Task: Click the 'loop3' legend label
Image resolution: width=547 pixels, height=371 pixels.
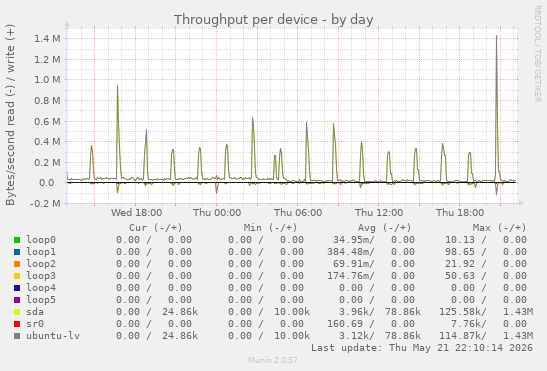Action: pos(41,276)
